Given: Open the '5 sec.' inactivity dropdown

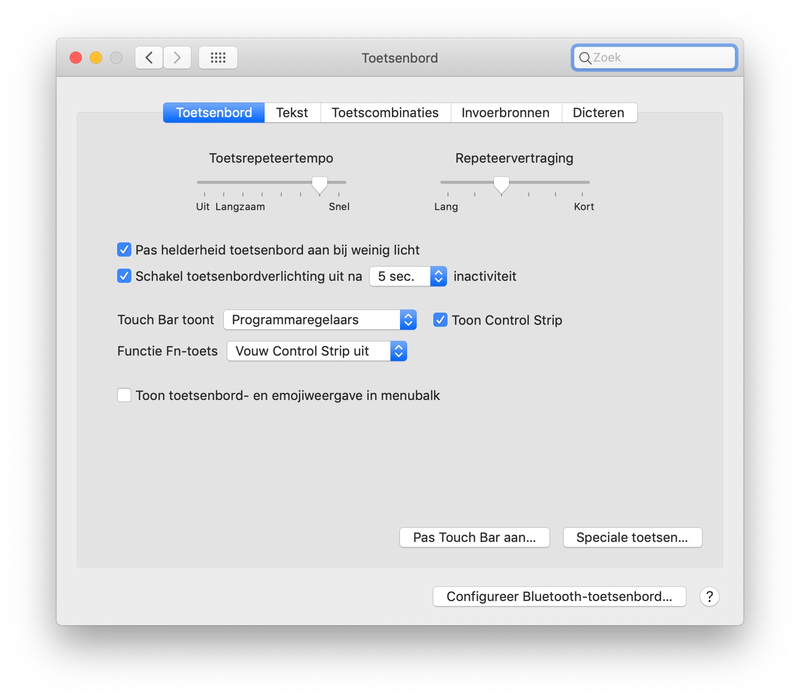Looking at the screenshot, I should point(408,276).
